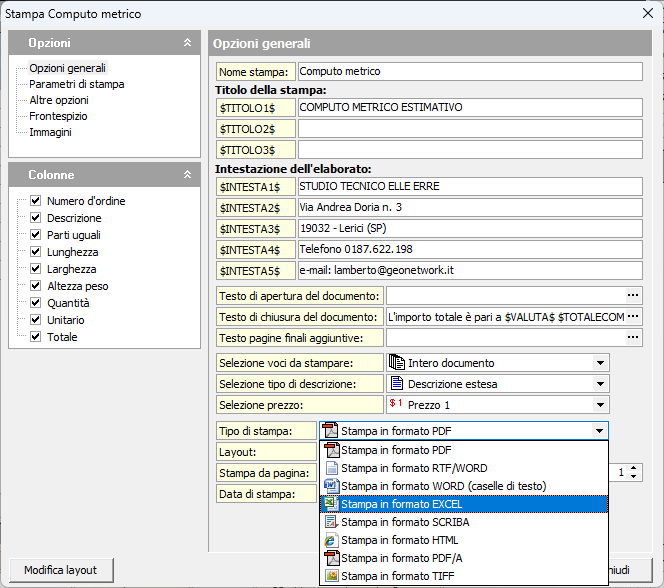Disable the Totale column checkbox
Viewport: 664px width, 588px height.
coord(36,337)
